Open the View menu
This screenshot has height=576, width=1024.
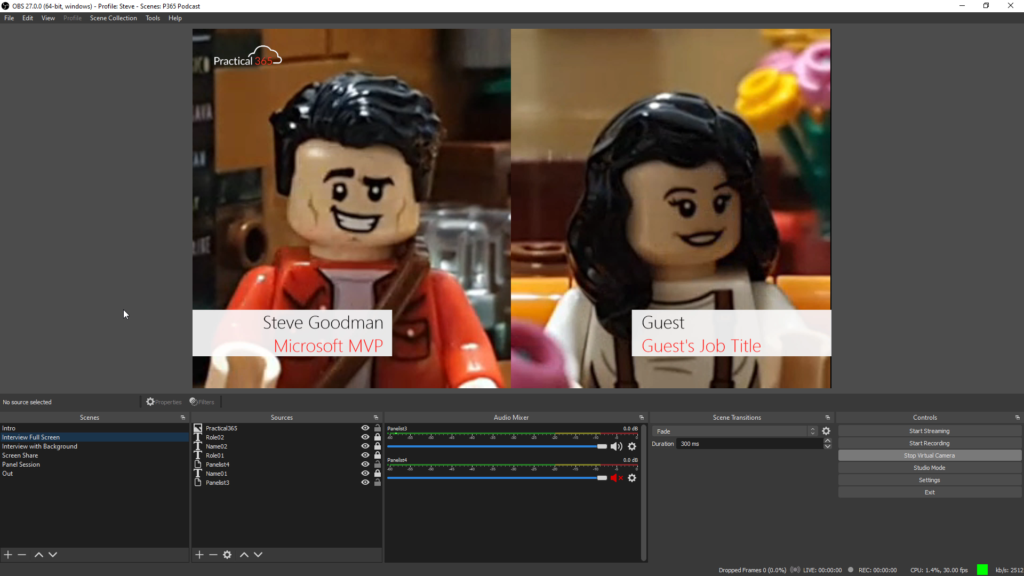48,18
